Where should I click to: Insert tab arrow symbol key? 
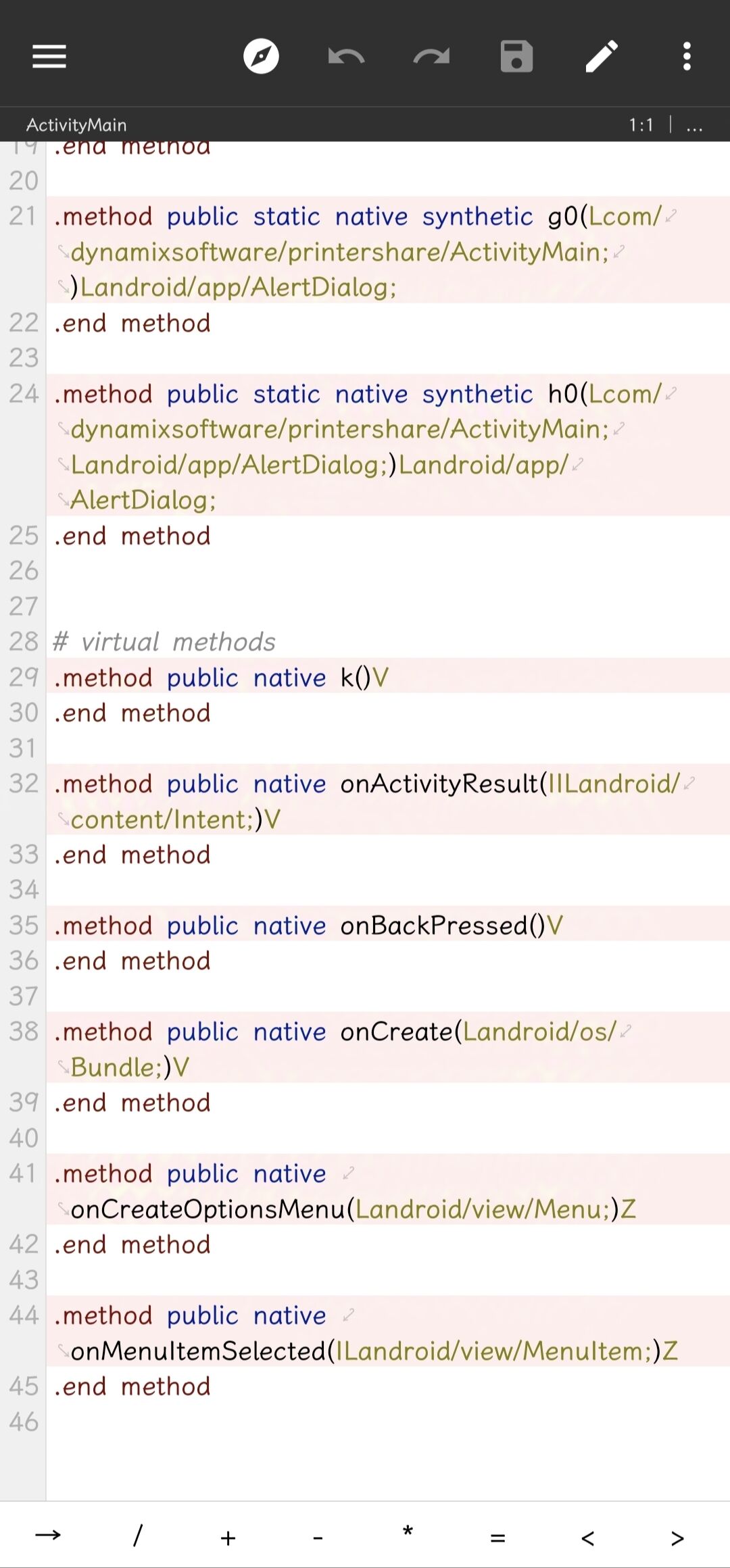point(48,1536)
